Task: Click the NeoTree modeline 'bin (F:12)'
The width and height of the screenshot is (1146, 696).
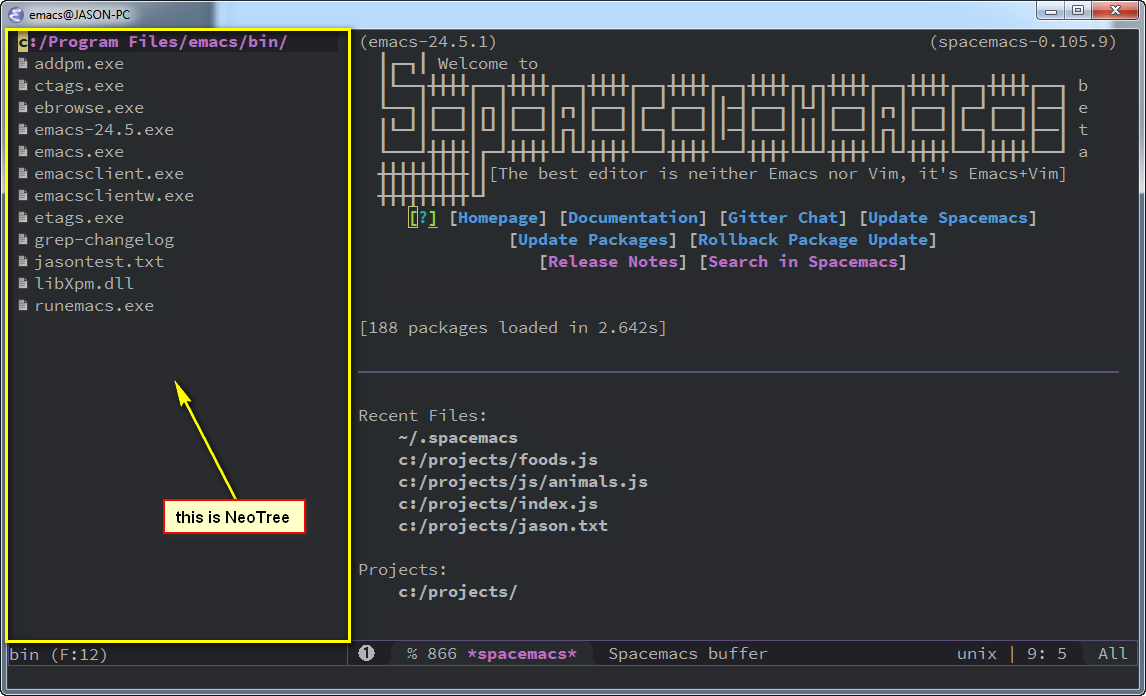Action: click(x=58, y=654)
